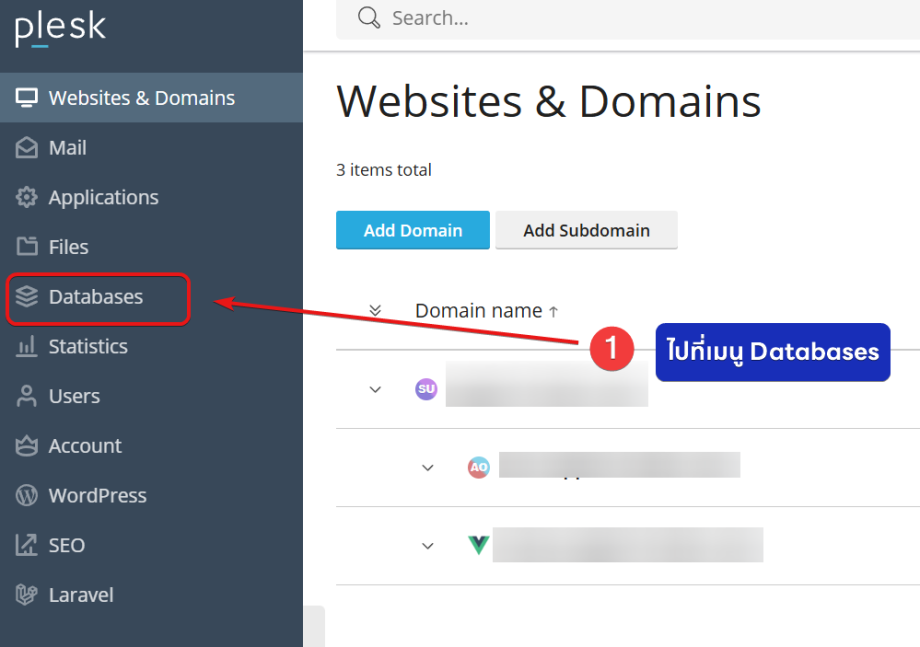The height and width of the screenshot is (647, 920).
Task: Click the Mail envelope icon
Action: click(26, 148)
